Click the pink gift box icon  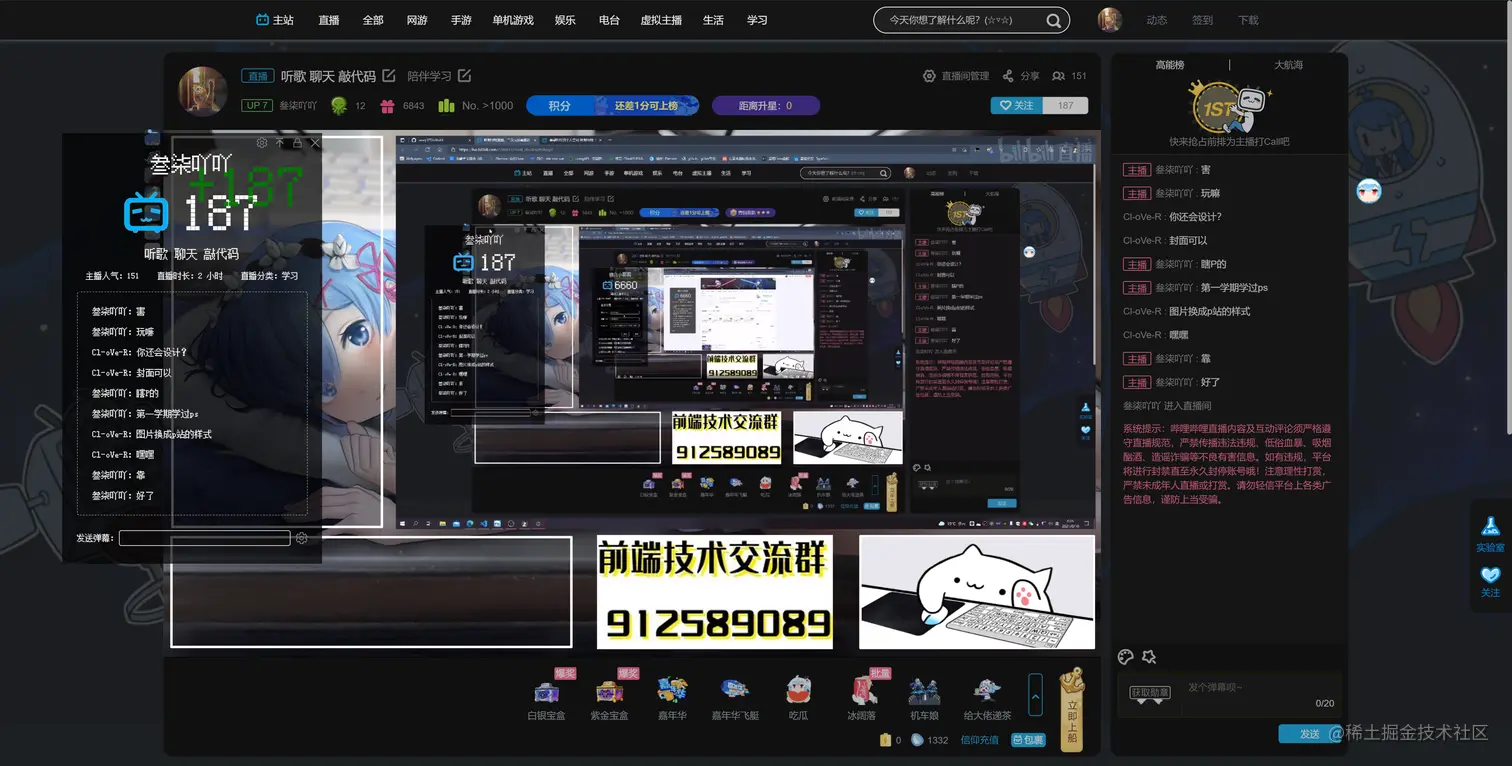[x=388, y=105]
